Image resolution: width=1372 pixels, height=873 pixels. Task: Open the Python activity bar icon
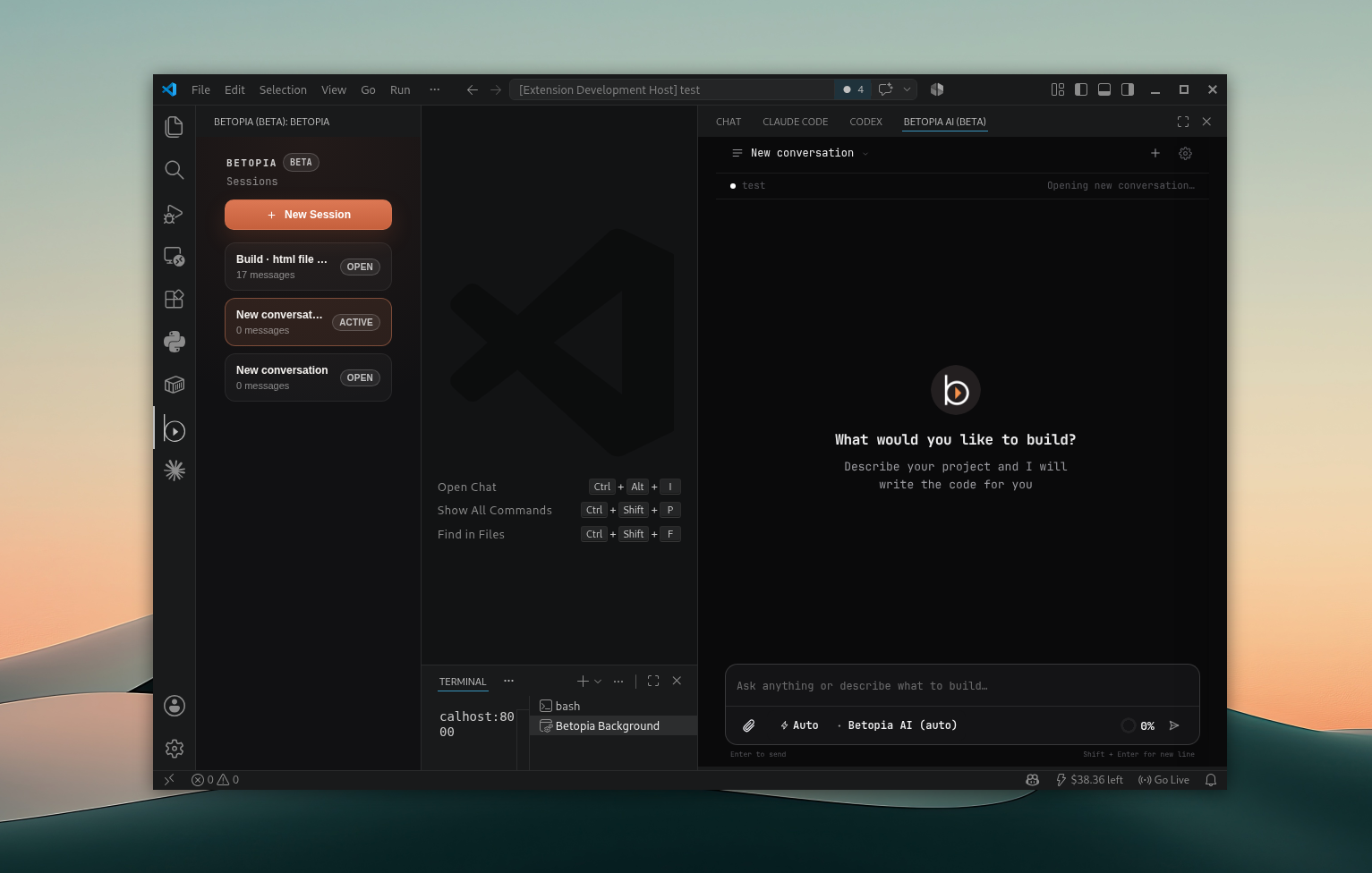click(x=175, y=342)
